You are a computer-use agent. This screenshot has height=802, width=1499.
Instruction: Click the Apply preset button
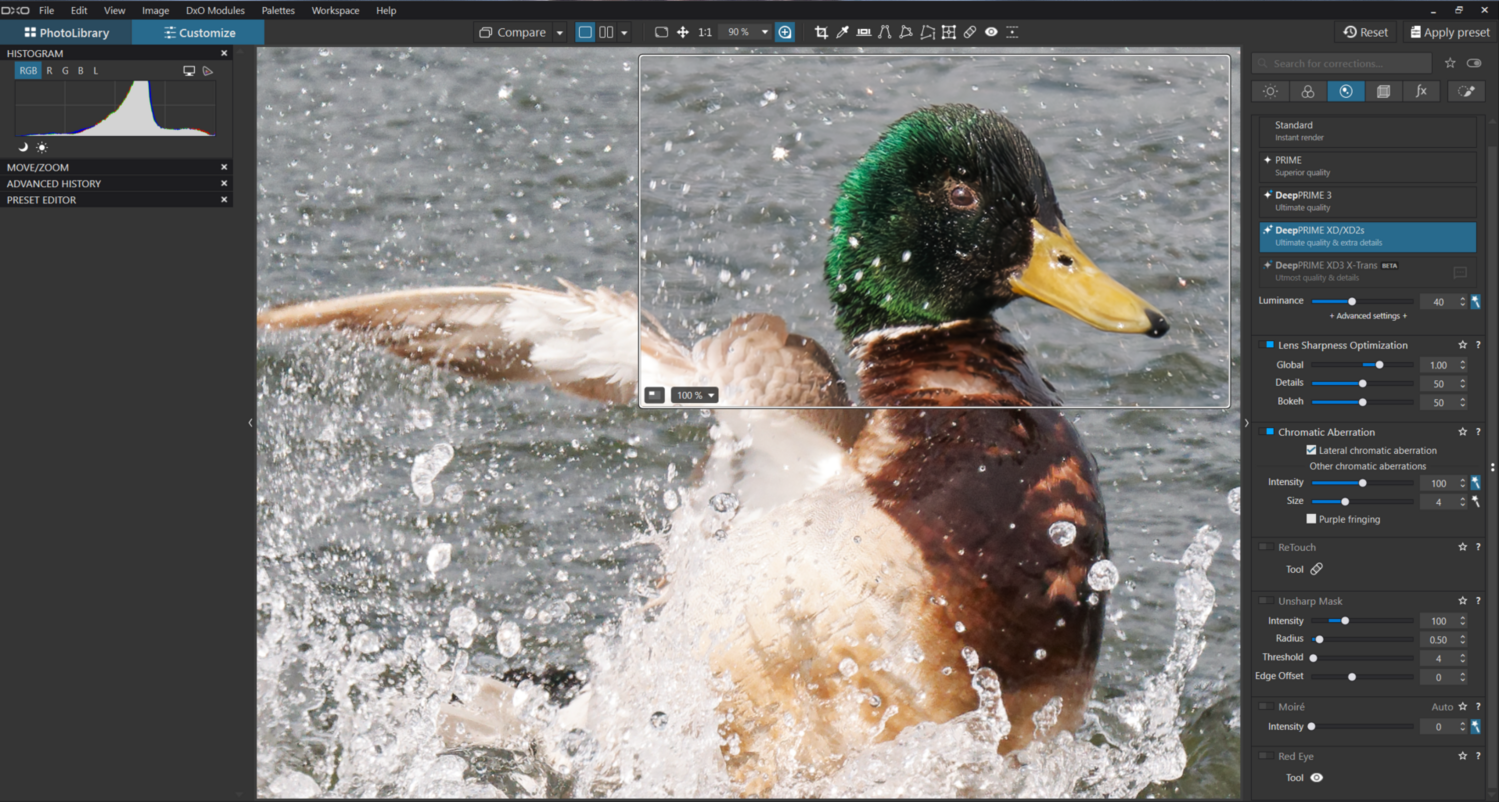[x=1449, y=32]
